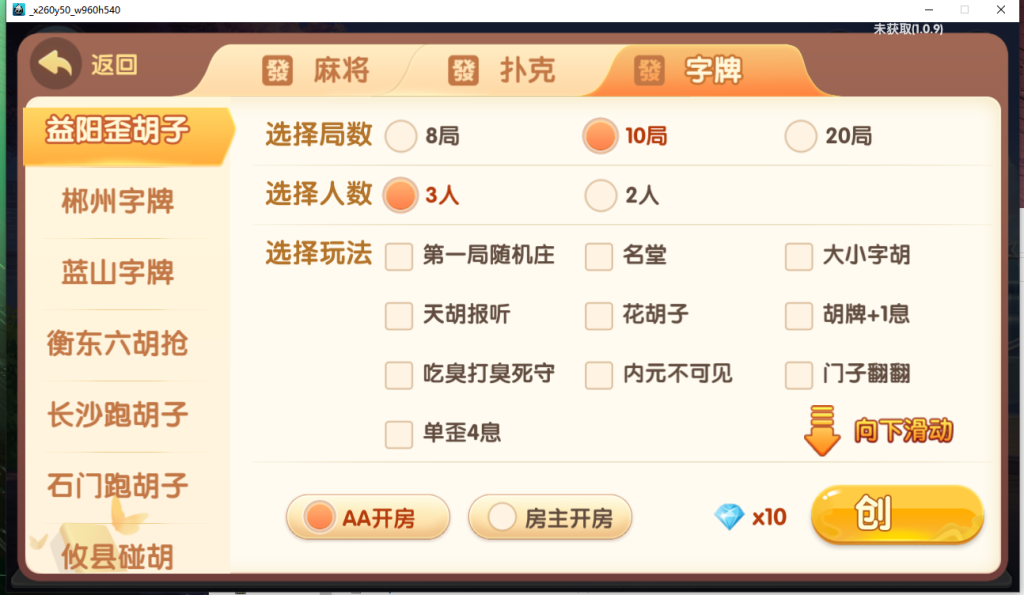Check the 天胡报听 option
The width and height of the screenshot is (1024, 595).
[x=398, y=316]
